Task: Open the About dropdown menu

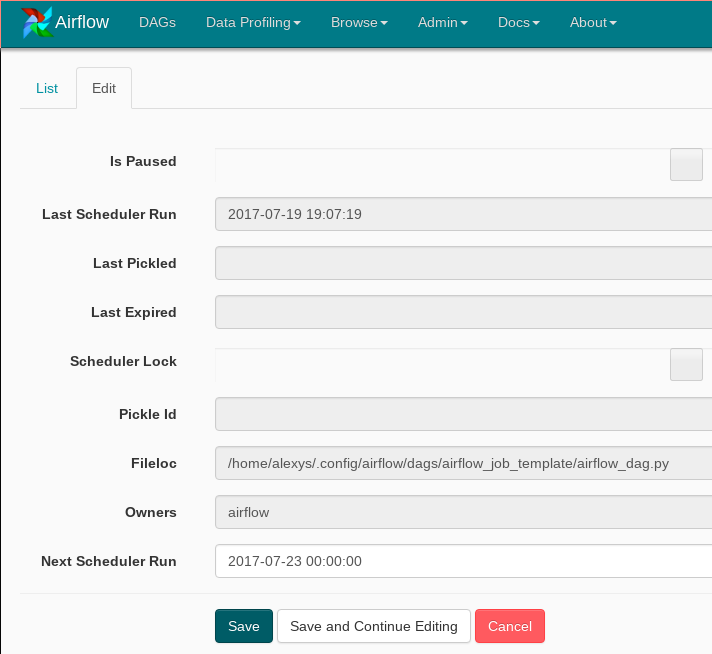Action: click(593, 22)
